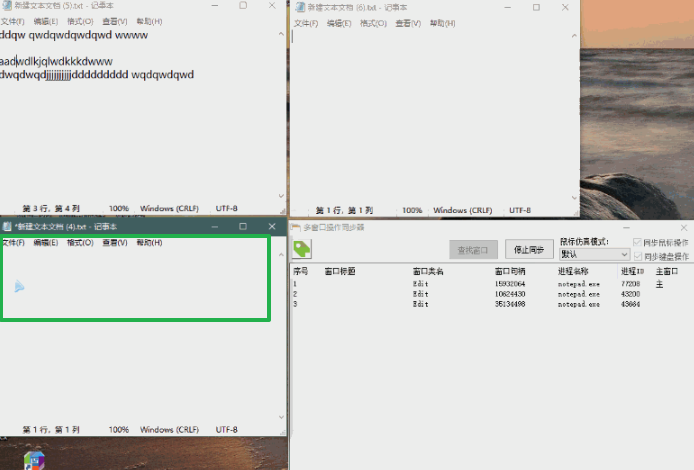
Task: Open 查看(V) menu in the (6).txt Notepad
Action: [x=408, y=23]
